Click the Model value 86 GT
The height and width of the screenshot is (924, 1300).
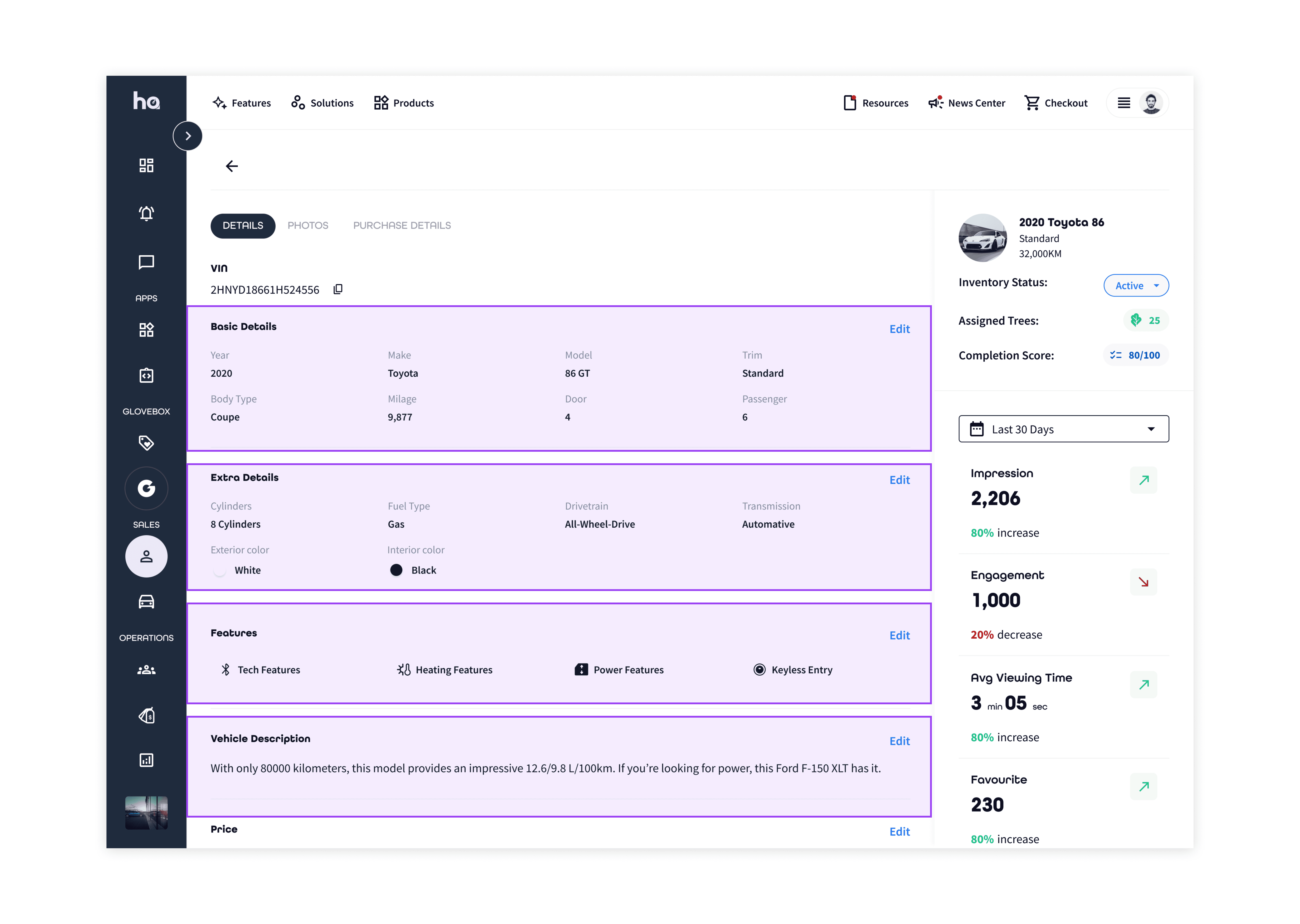click(577, 373)
